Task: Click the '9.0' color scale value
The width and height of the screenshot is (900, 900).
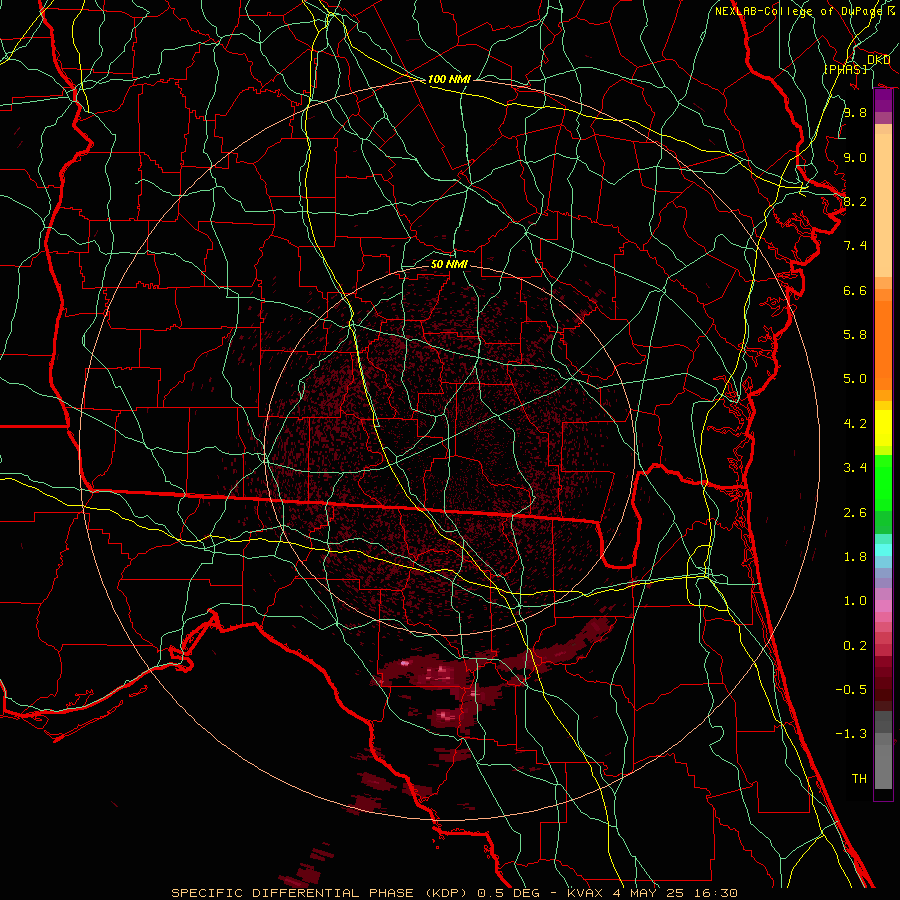Action: (855, 157)
